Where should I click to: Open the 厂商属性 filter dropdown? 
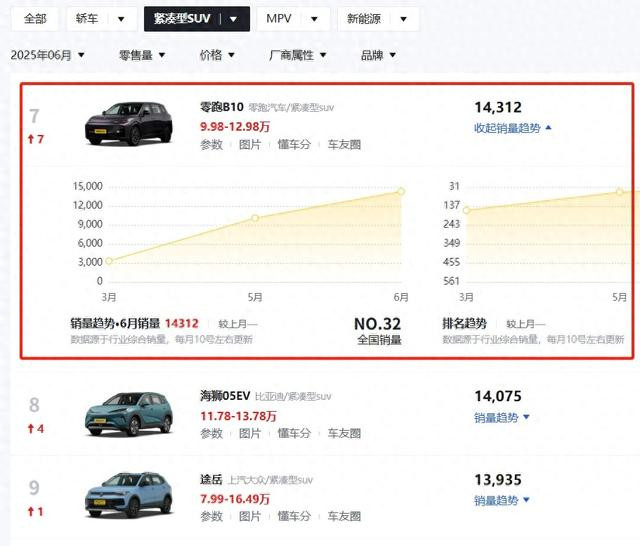point(298,55)
